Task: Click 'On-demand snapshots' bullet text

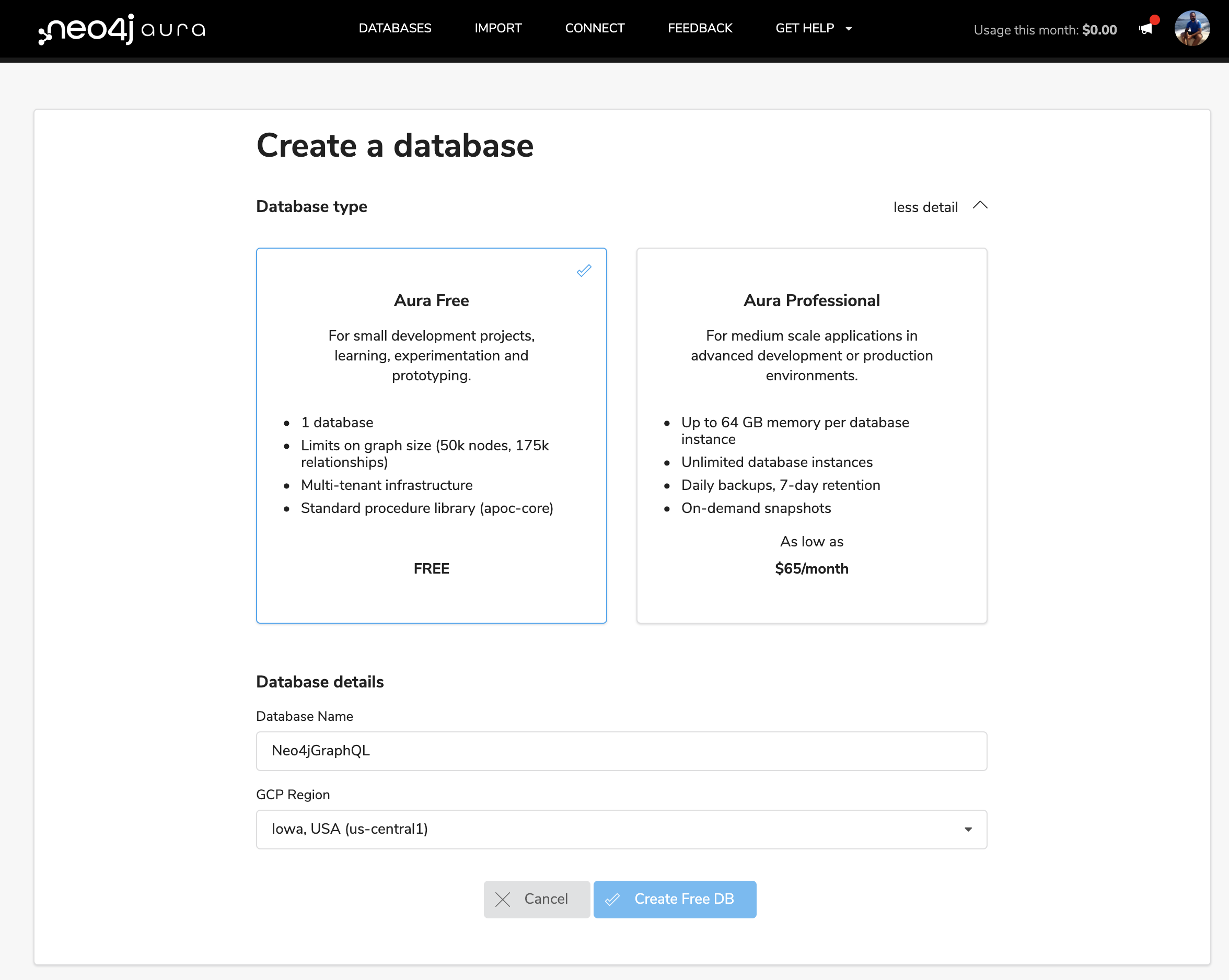Action: pos(756,508)
